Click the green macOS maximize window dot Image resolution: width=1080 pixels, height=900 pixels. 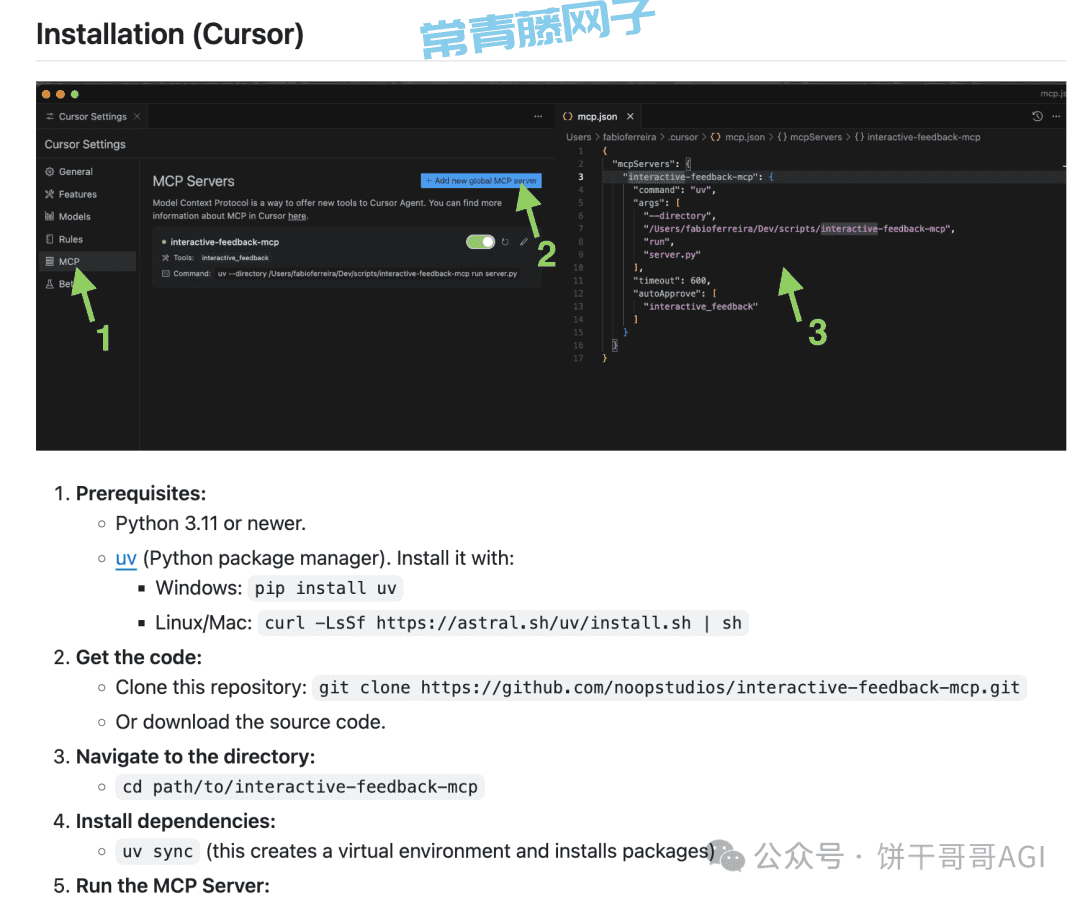[x=75, y=94]
